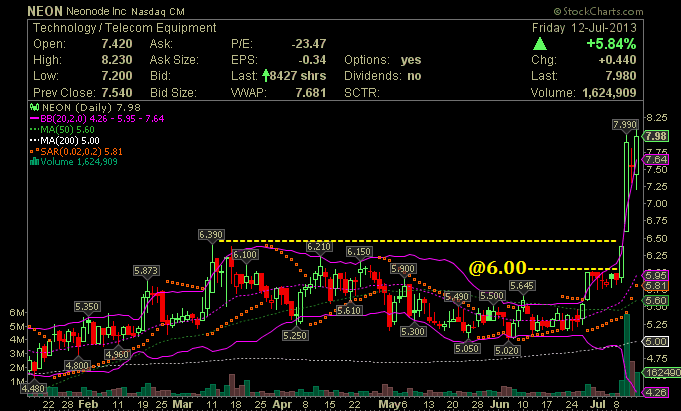Image resolution: width=681 pixels, height=411 pixels.
Task: Click 'Technology / Telecom Equipment' sector text
Action: click(125, 28)
